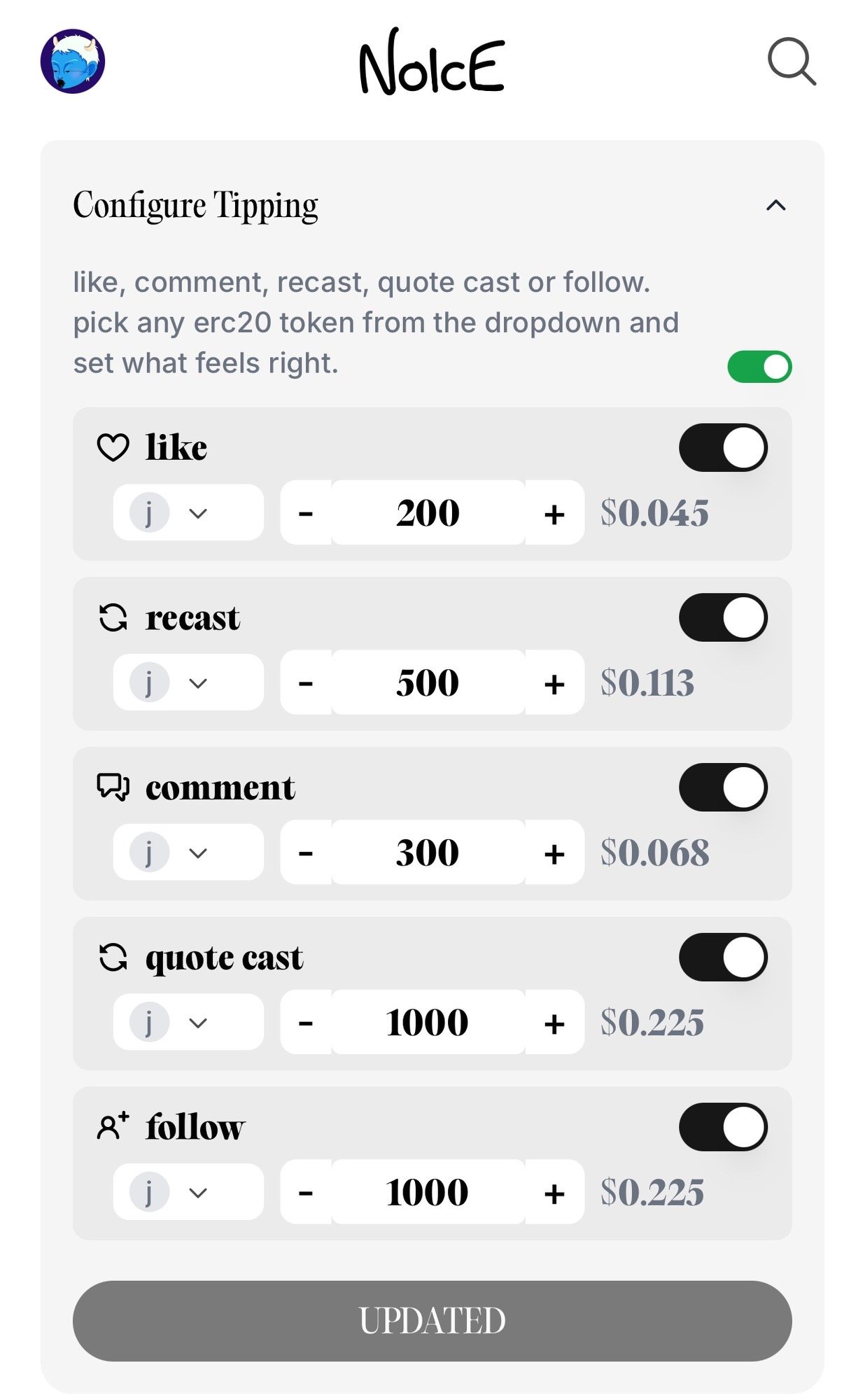Click the quote cast arrows icon

click(x=113, y=958)
